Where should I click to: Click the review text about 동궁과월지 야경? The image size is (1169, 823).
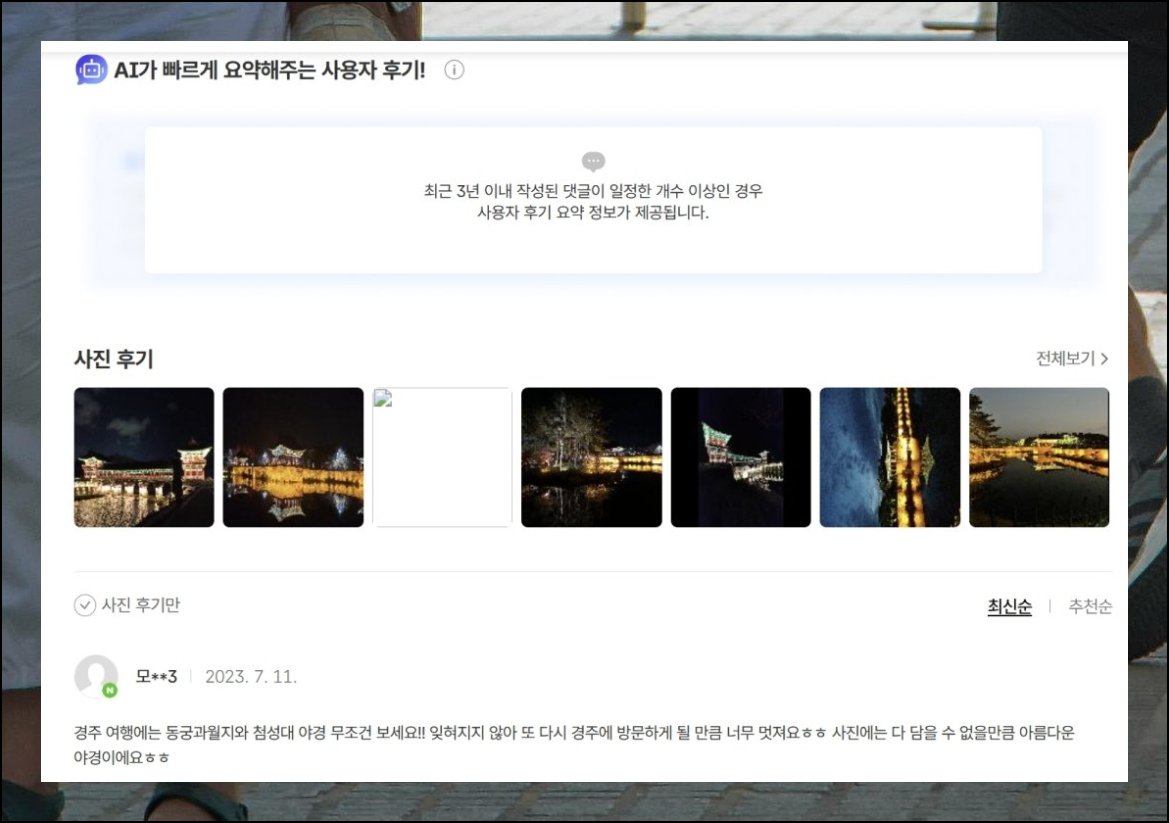tap(574, 745)
